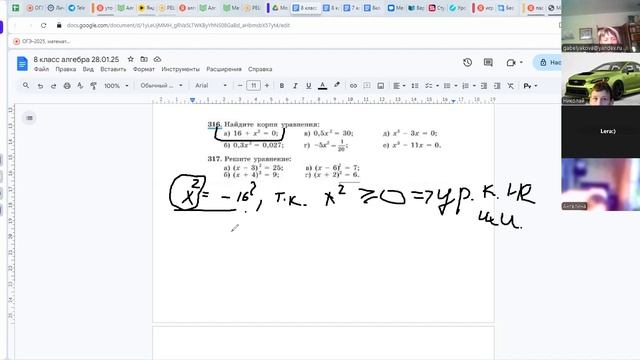Toggle the bulleted list
Image resolution: width=640 pixels, height=360 pixels.
[x=447, y=86]
